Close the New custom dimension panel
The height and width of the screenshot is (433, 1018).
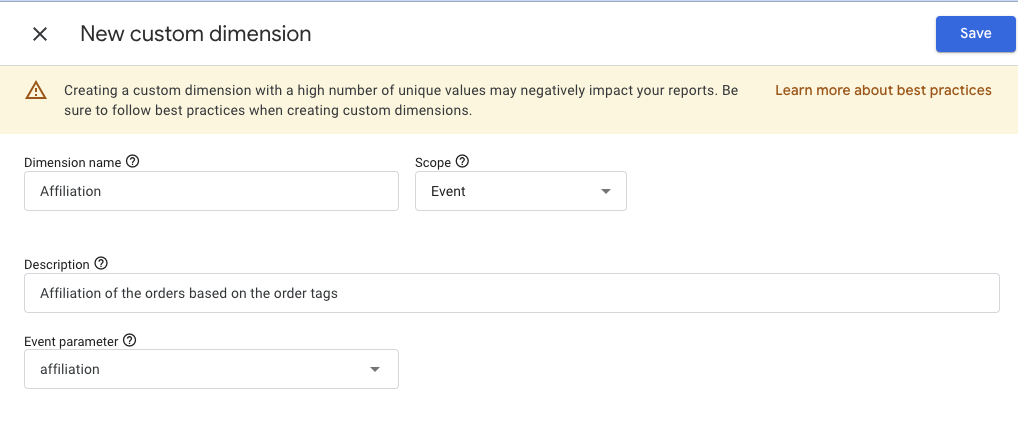40,34
